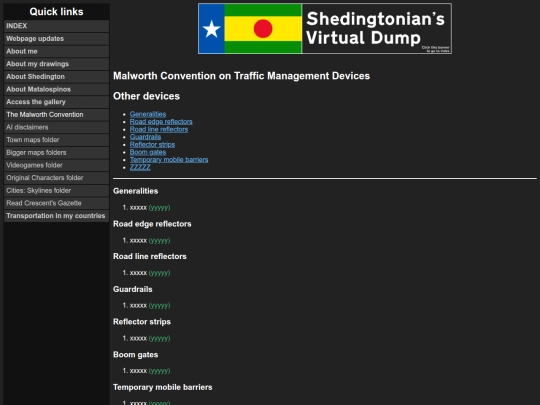Image resolution: width=540 pixels, height=405 pixels.
Task: Click the Road edge reflectors section heading
Action: [x=152, y=224]
